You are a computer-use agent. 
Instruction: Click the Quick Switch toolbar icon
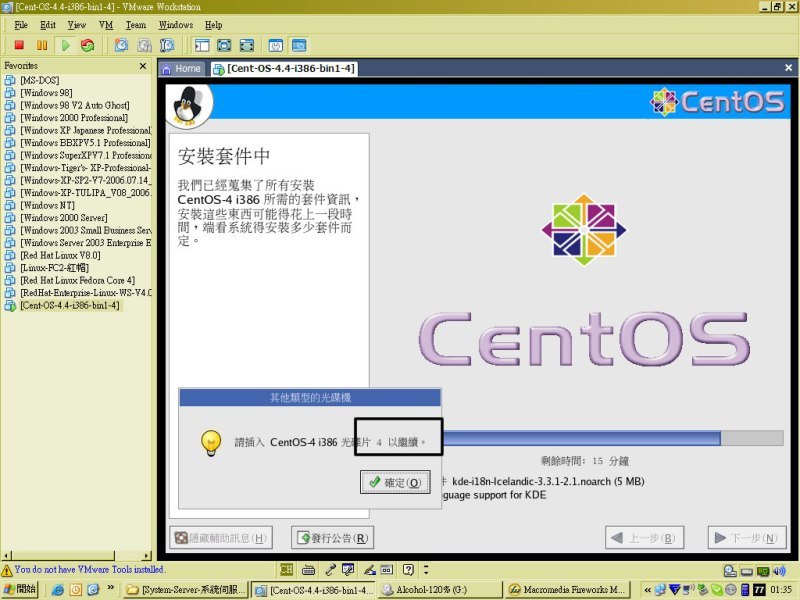(x=247, y=45)
